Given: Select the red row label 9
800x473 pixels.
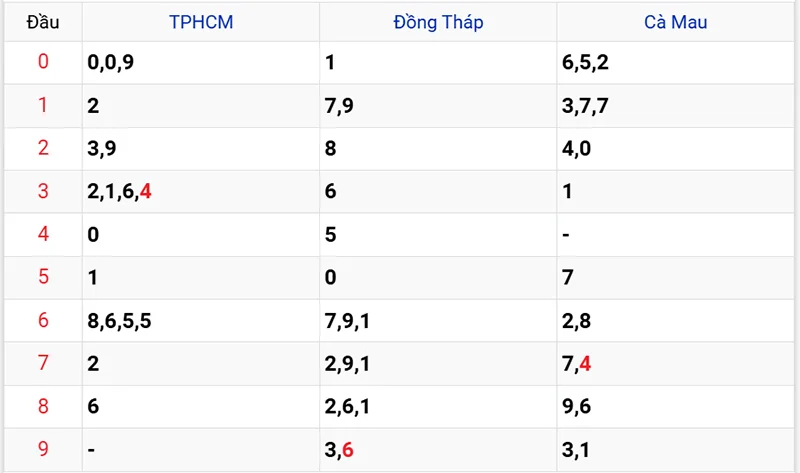Looking at the screenshot, I should [42, 449].
